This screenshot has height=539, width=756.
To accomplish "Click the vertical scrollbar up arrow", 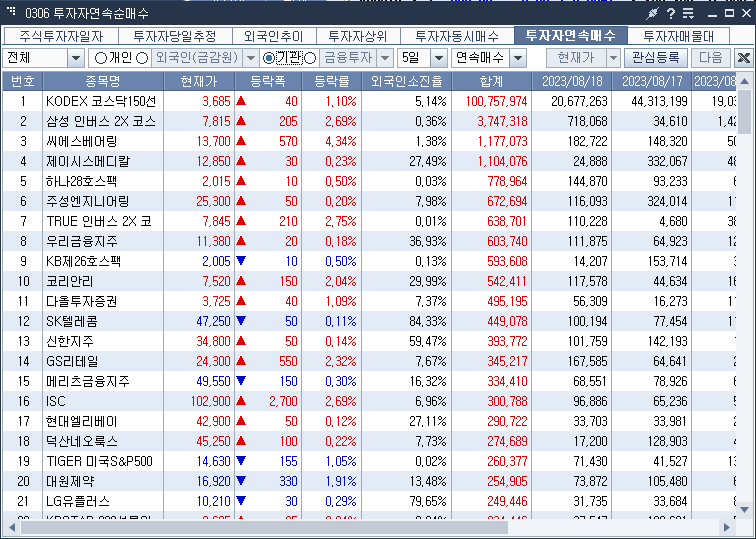I will point(744,81).
